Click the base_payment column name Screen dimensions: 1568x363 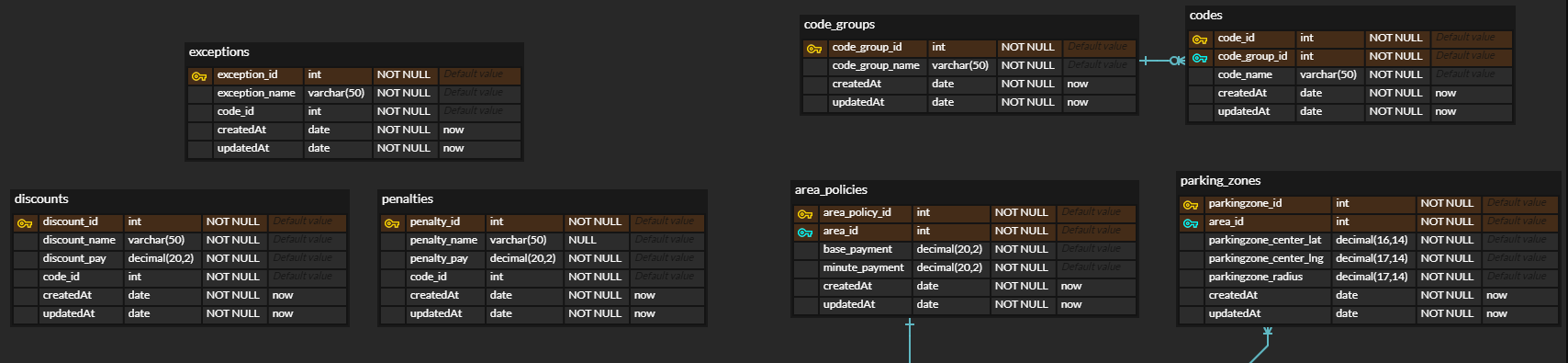(857, 249)
